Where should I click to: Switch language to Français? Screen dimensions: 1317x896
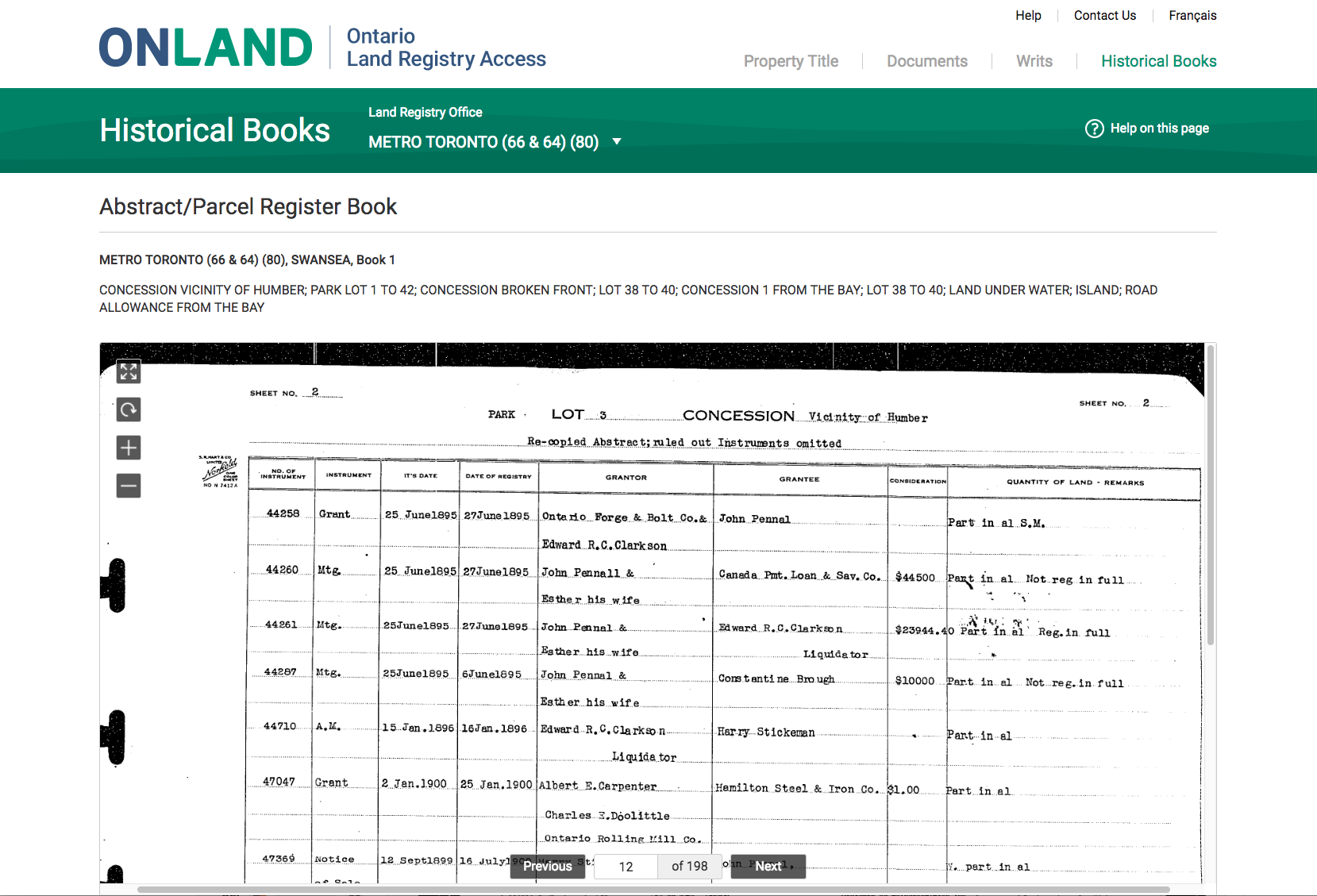coord(1192,15)
